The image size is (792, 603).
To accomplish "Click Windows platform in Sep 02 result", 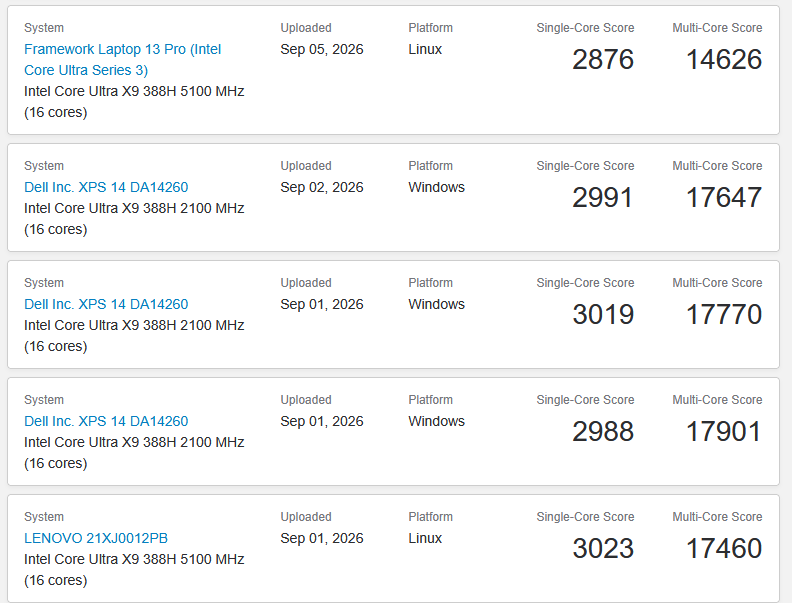I will tap(436, 187).
